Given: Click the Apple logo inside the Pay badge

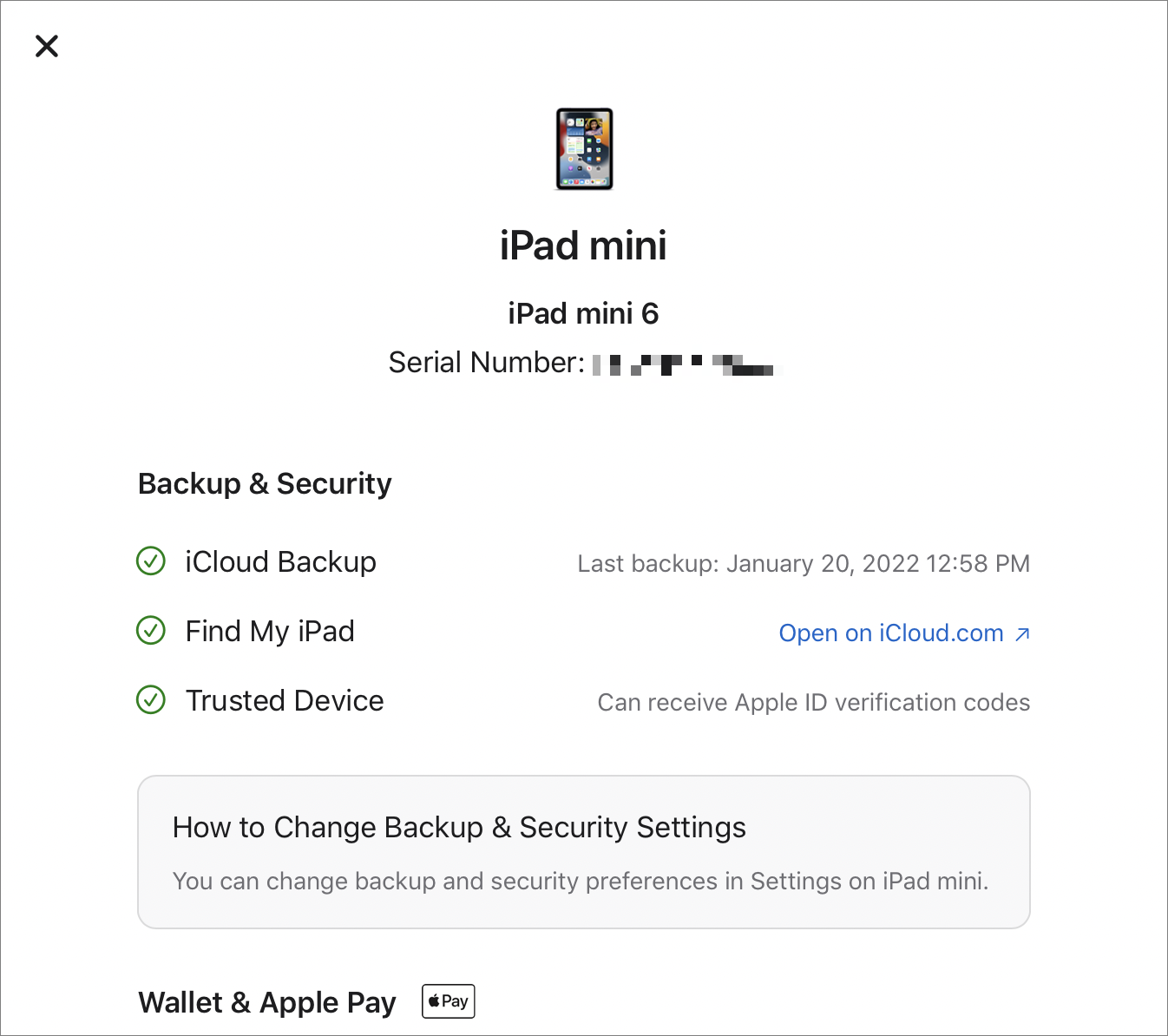Looking at the screenshot, I should click(433, 1000).
